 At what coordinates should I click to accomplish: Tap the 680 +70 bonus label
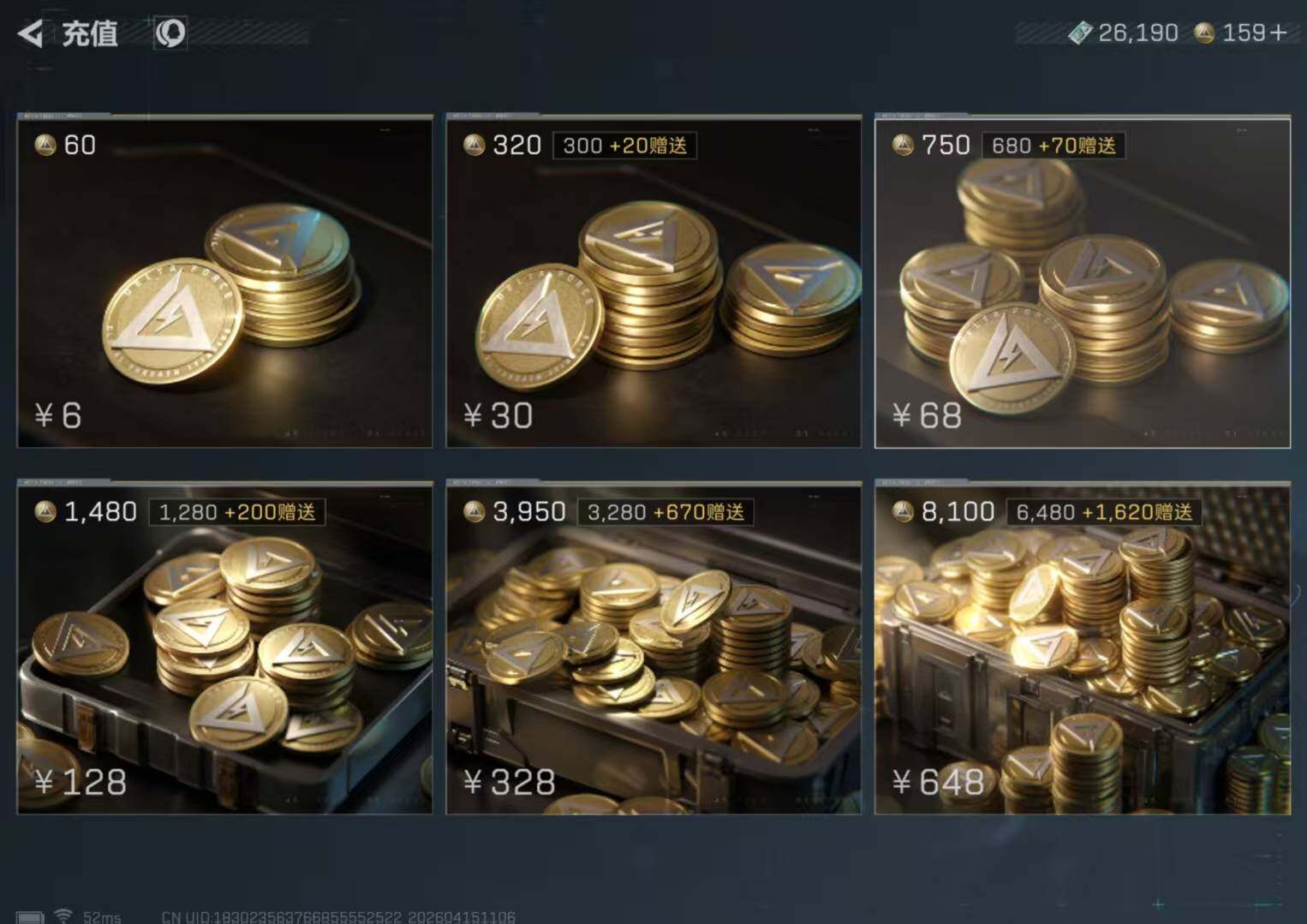click(x=1053, y=146)
